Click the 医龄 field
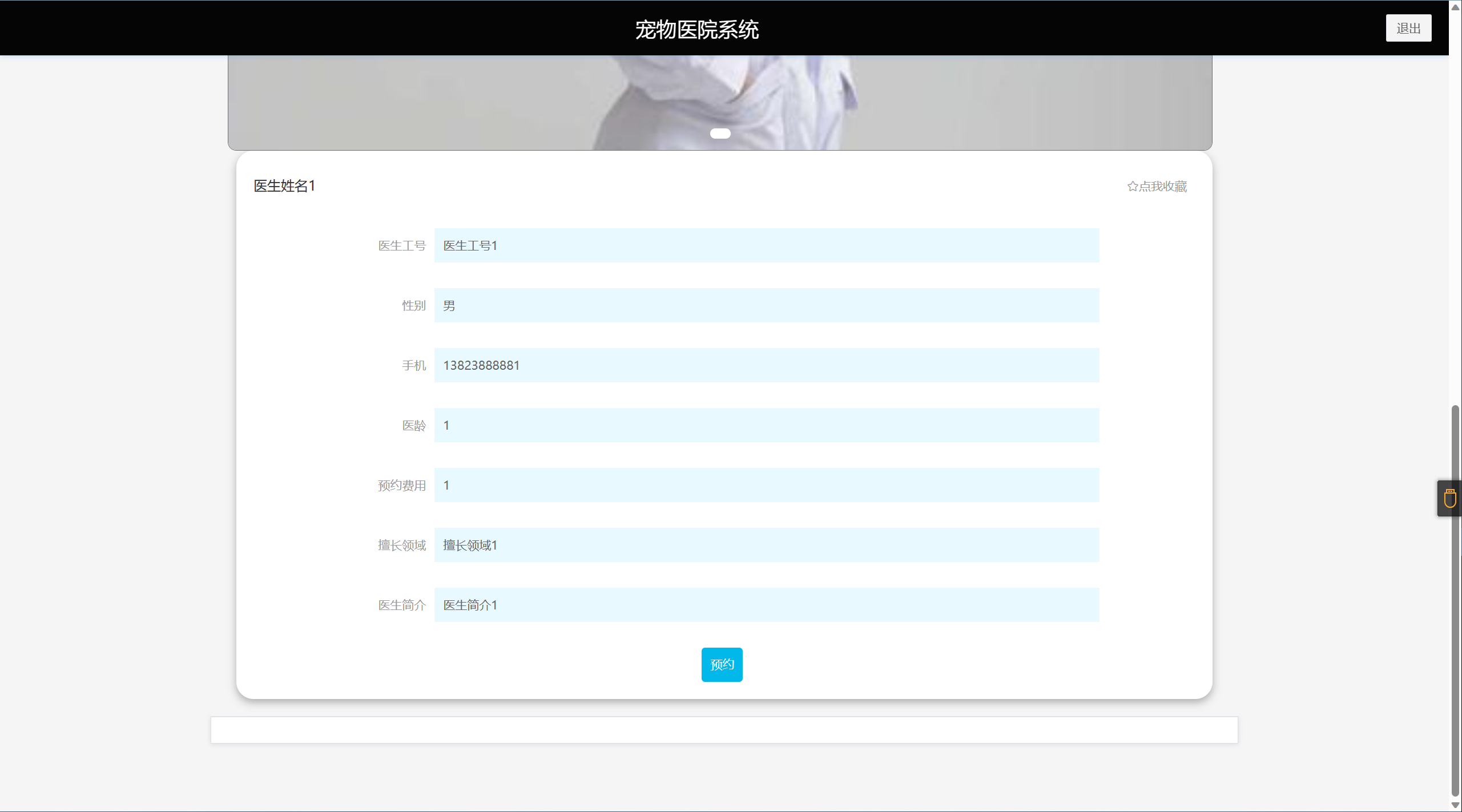The height and width of the screenshot is (812, 1462). click(766, 425)
